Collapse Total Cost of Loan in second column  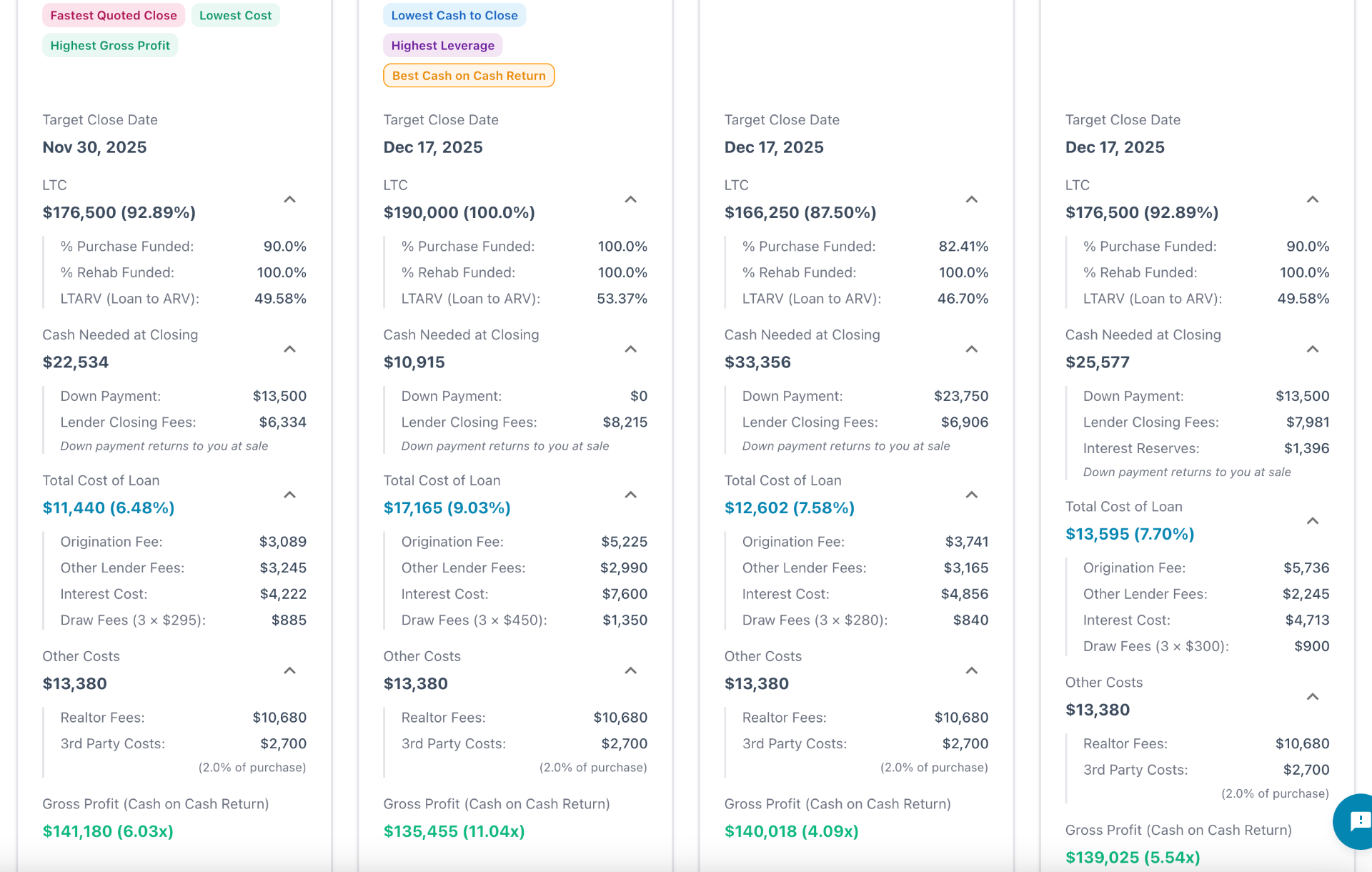click(630, 494)
